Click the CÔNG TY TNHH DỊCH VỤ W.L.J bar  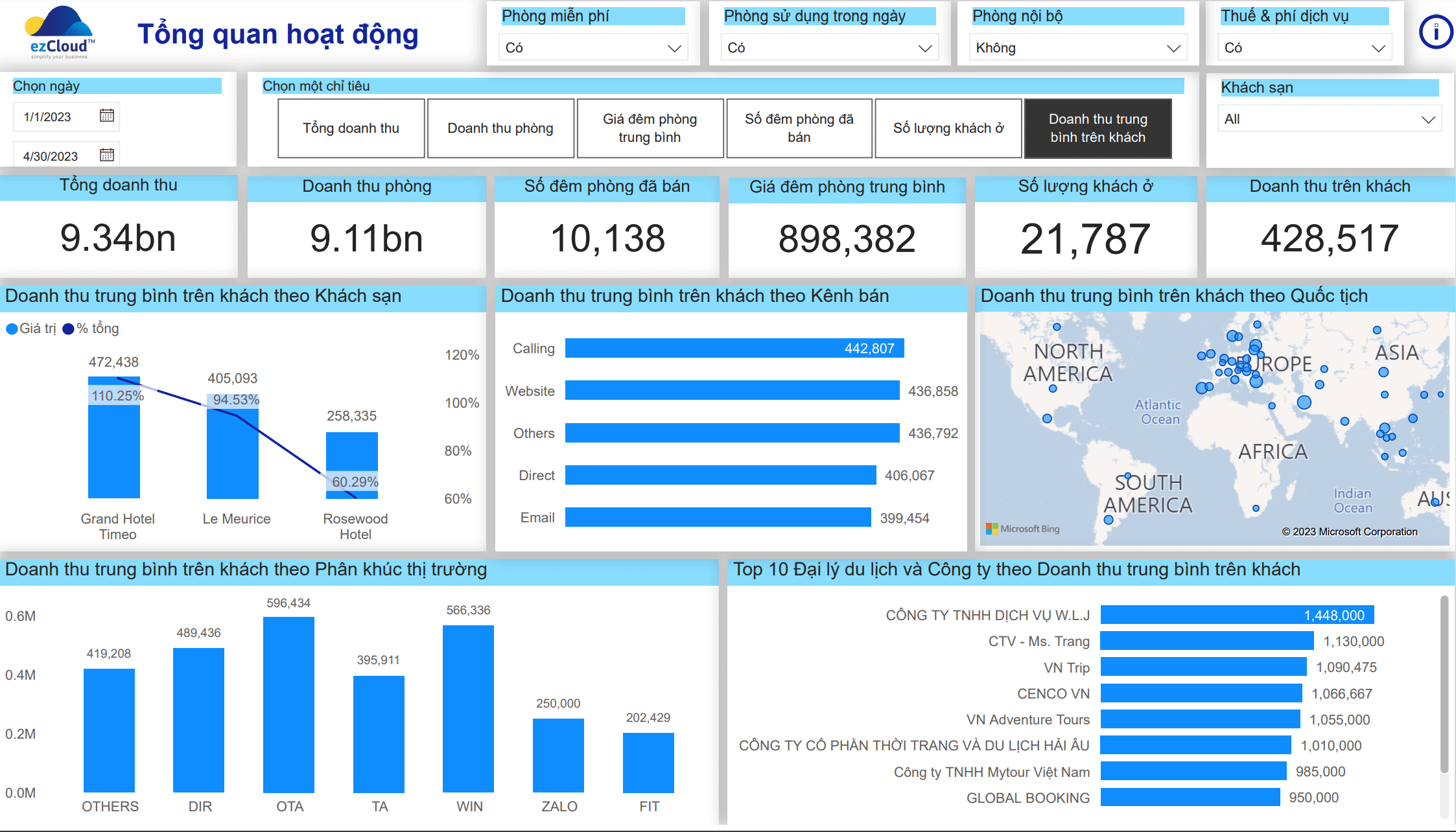pos(1238,615)
